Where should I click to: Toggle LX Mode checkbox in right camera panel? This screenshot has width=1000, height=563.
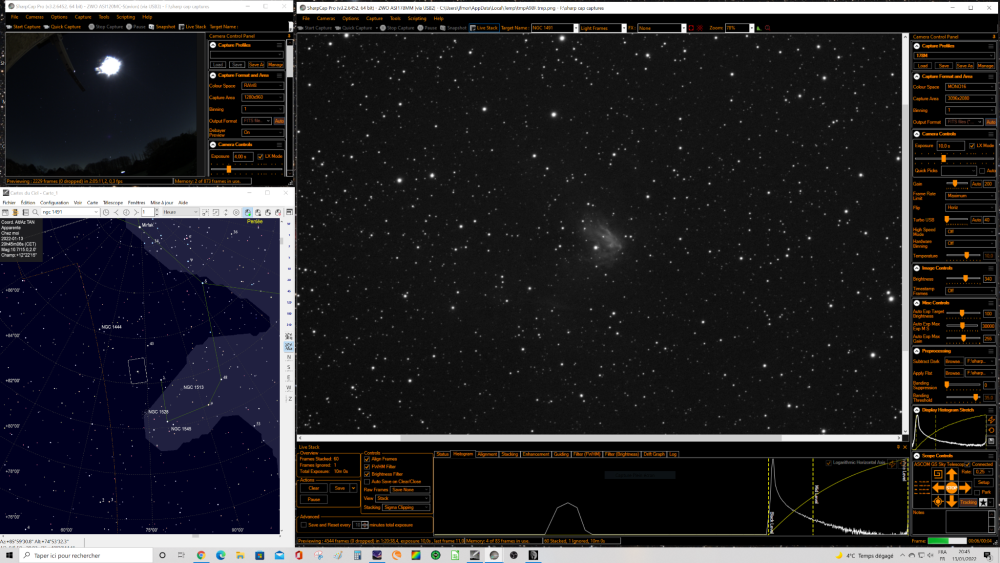coord(971,146)
